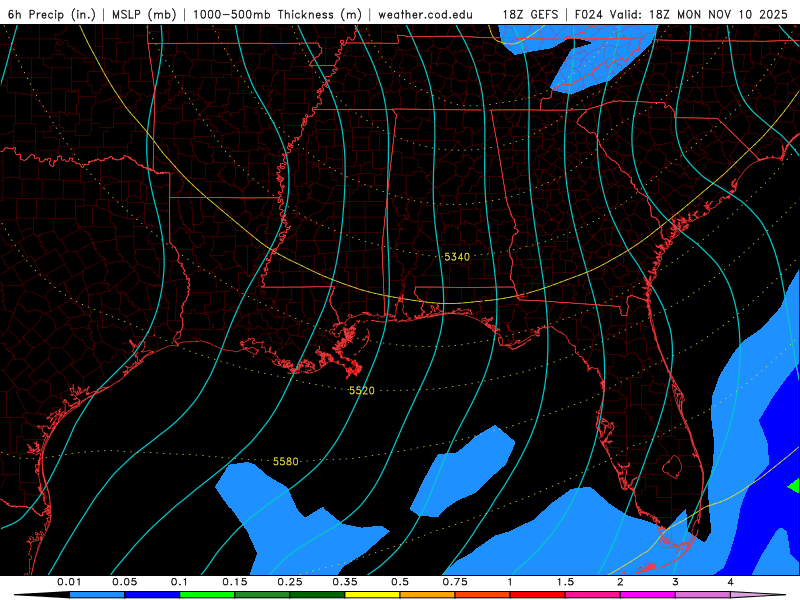Click the 'F024 Valid: 18Z MON NOV 10 2025' text
800x600 pixels.
[681, 14]
